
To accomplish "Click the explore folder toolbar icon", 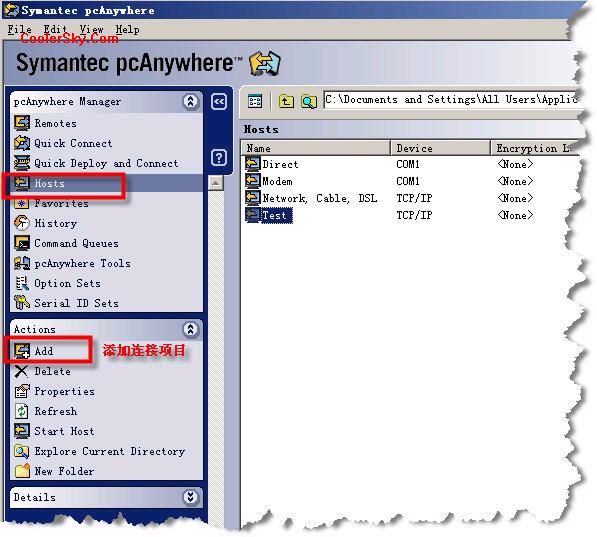I will 309,101.
